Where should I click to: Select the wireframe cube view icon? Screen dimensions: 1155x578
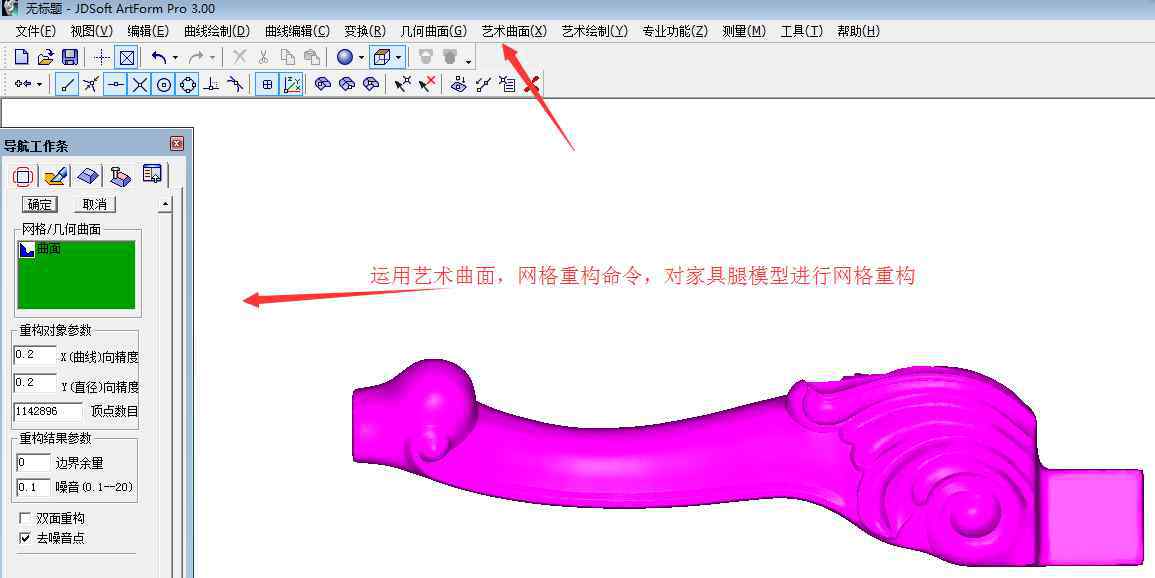coord(382,57)
